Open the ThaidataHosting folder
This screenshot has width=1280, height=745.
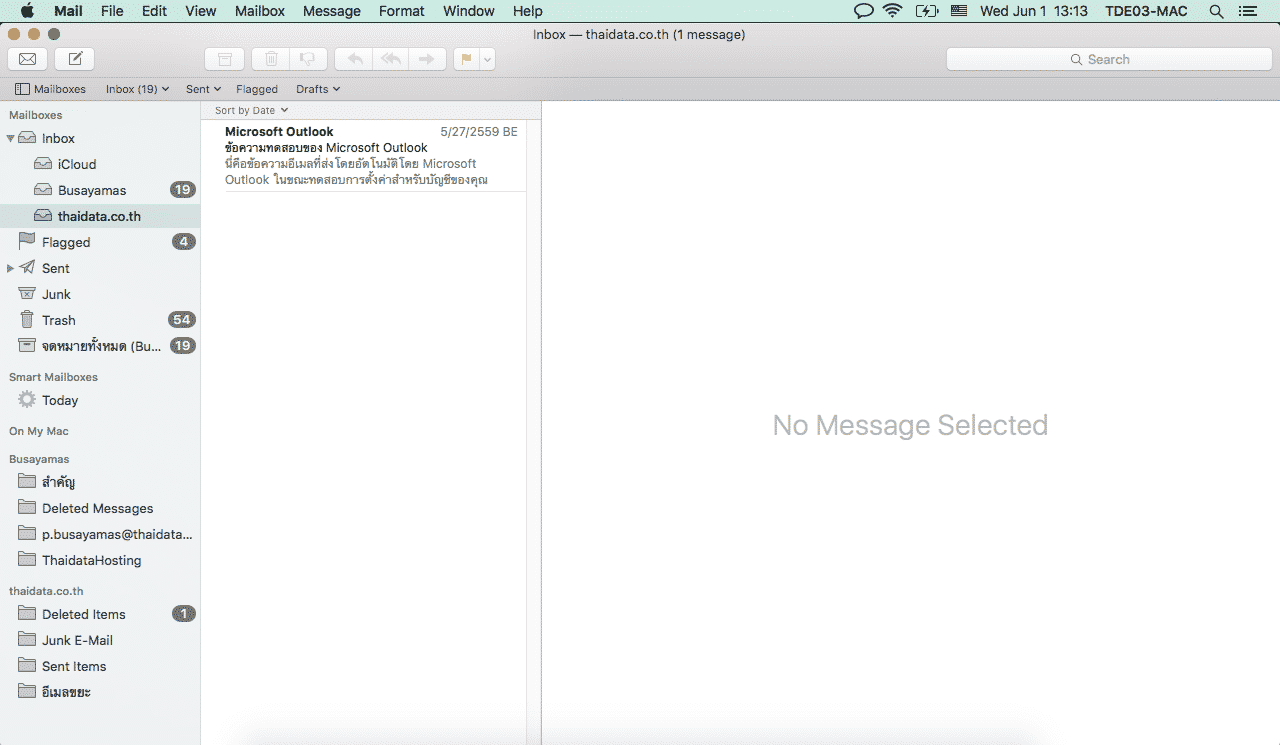(100, 560)
